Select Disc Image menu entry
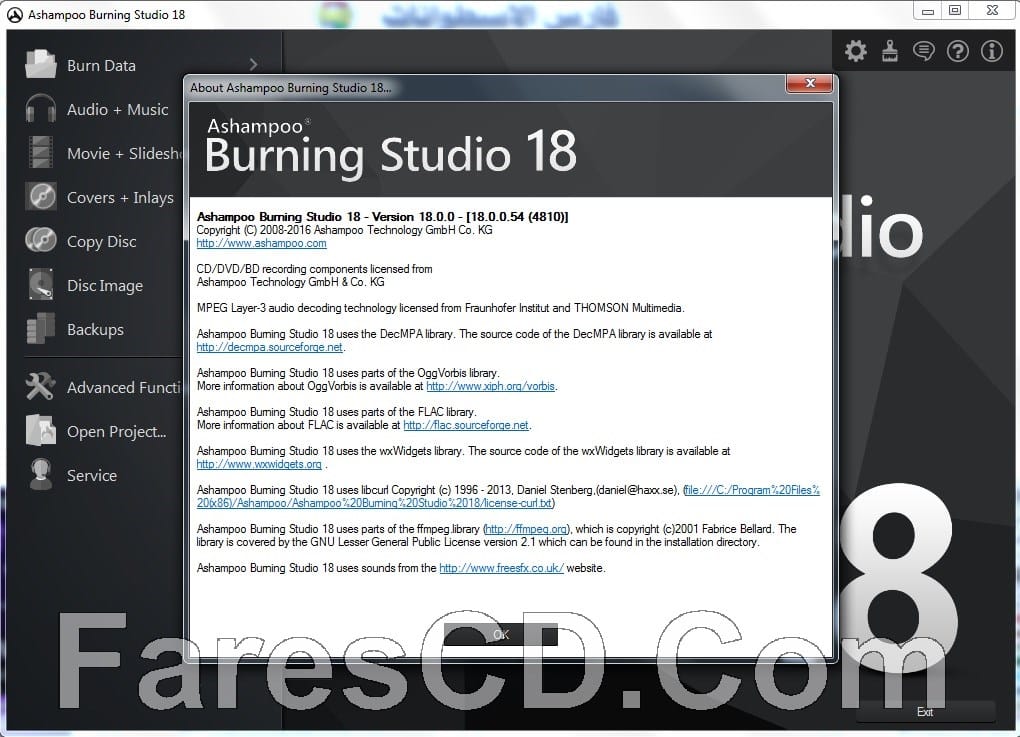The height and width of the screenshot is (737, 1020). tap(105, 286)
